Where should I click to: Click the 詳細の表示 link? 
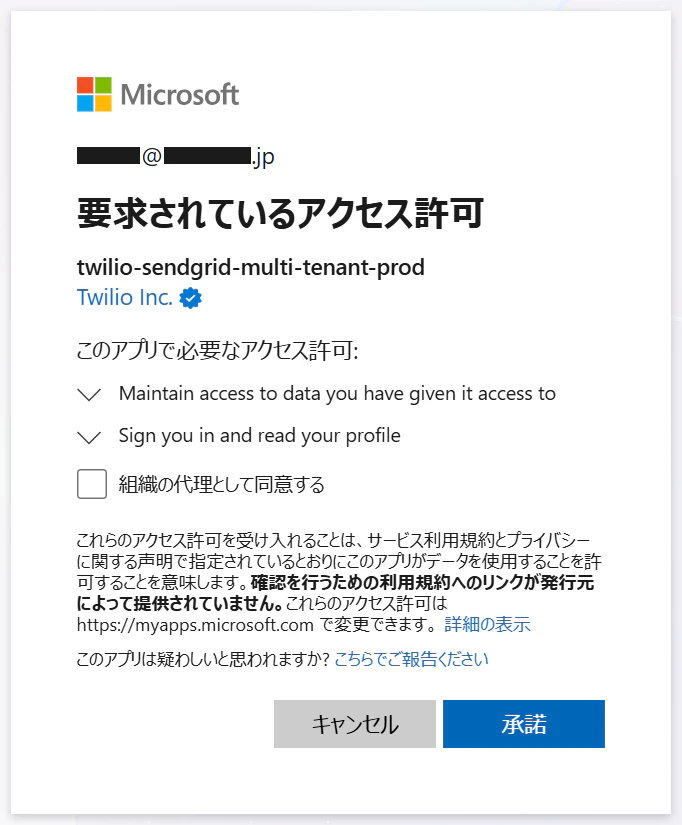point(496,623)
